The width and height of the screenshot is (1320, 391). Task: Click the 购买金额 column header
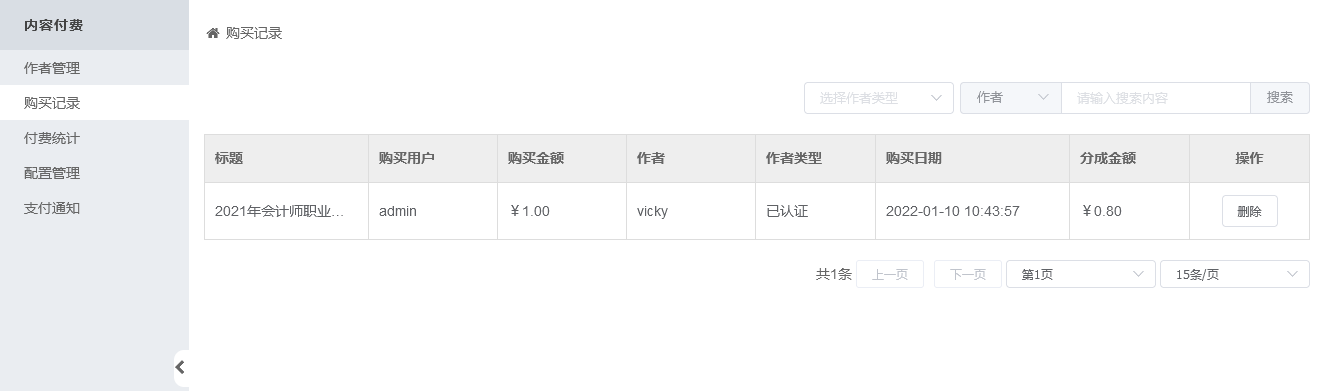pos(536,158)
